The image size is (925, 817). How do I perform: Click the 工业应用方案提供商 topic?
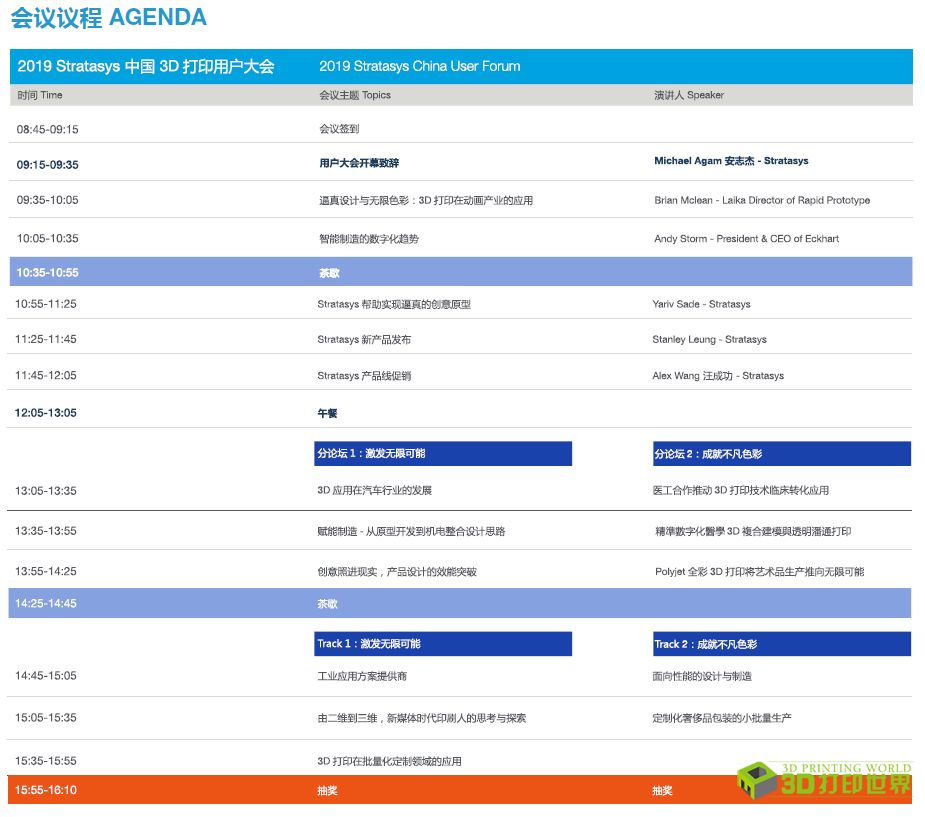362,676
